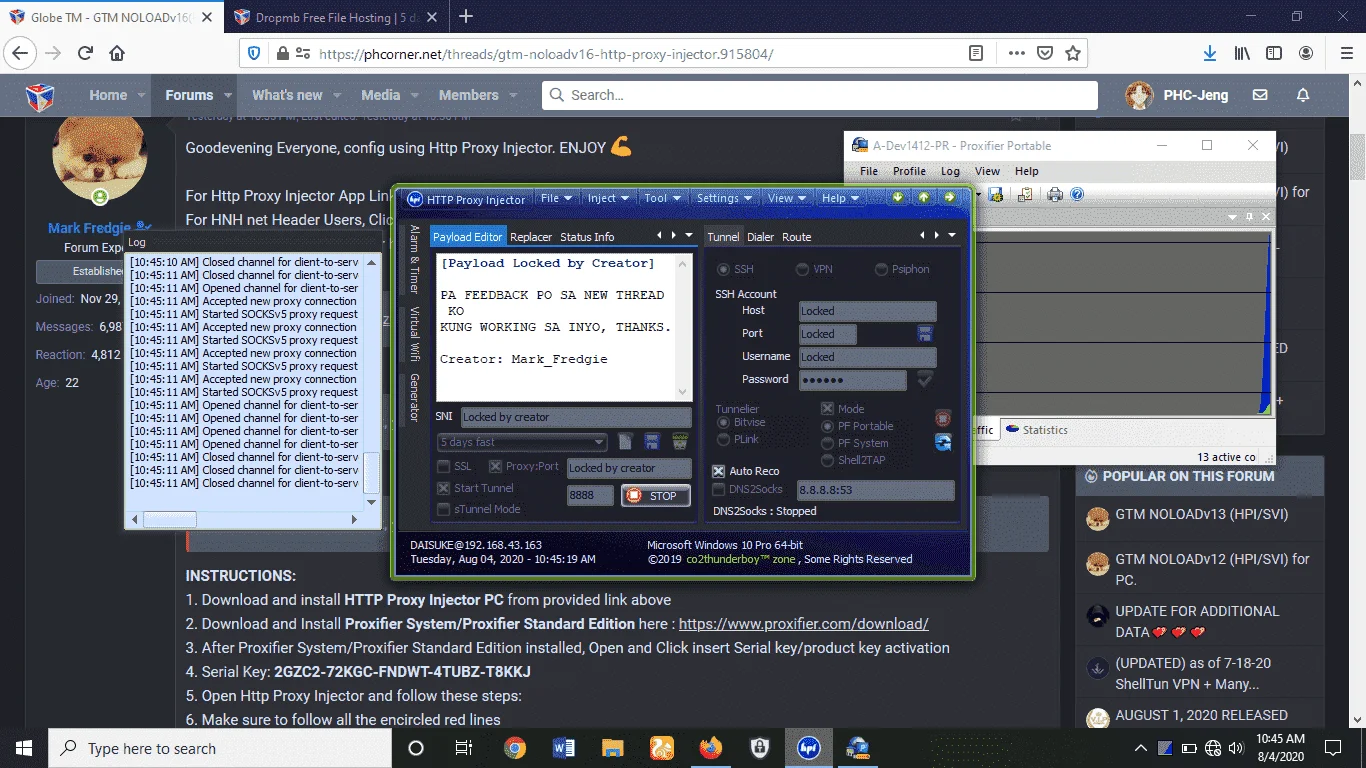
Task: Toggle the sTunnel Mode checkbox
Action: [x=444, y=509]
